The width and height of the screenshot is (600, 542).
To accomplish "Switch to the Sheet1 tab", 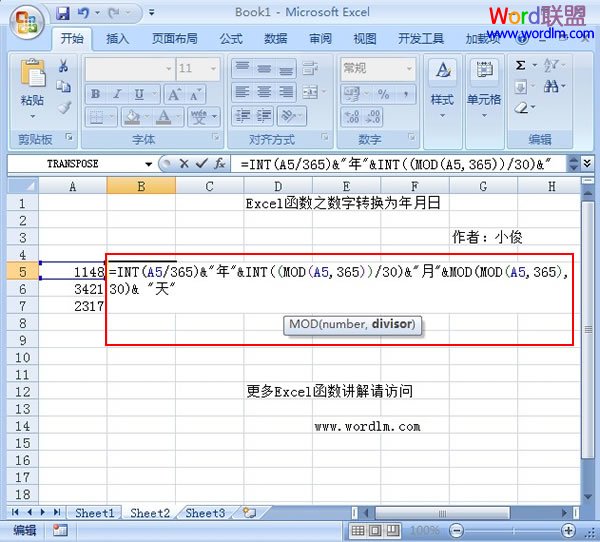I will coord(95,513).
